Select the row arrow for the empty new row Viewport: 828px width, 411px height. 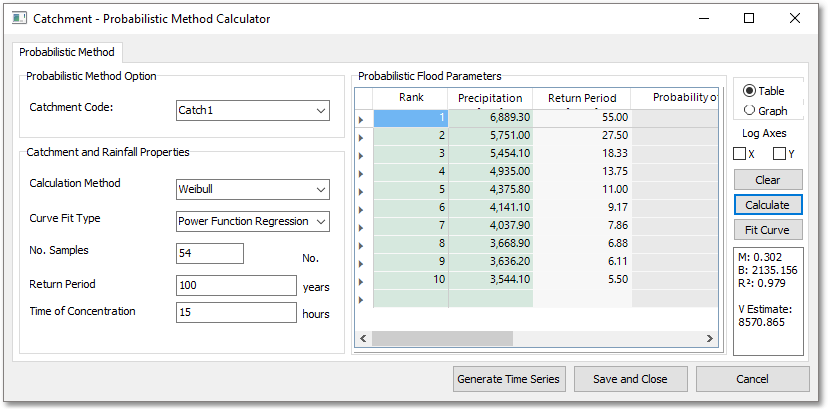[x=363, y=298]
